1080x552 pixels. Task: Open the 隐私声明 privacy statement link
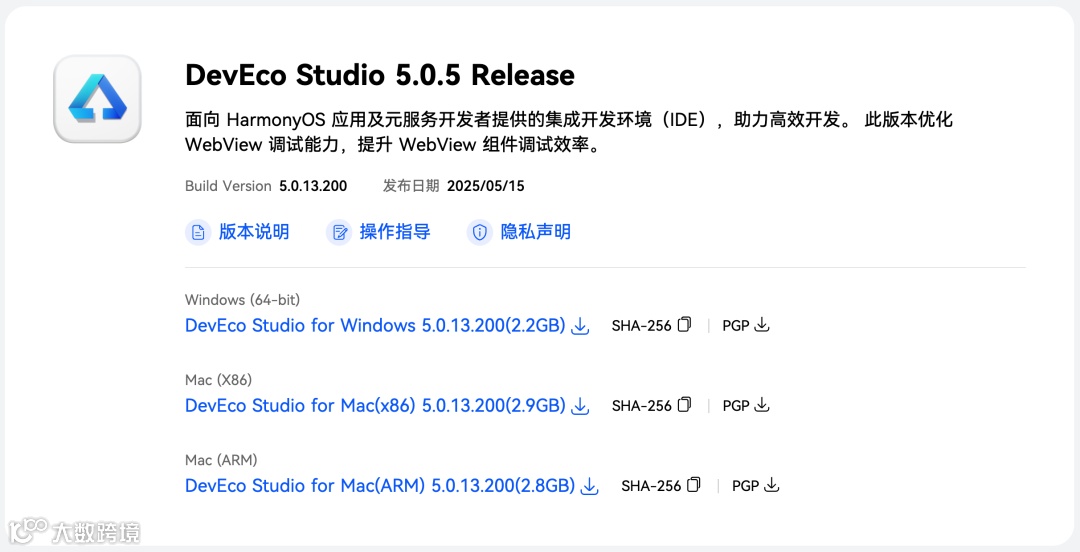tap(536, 232)
